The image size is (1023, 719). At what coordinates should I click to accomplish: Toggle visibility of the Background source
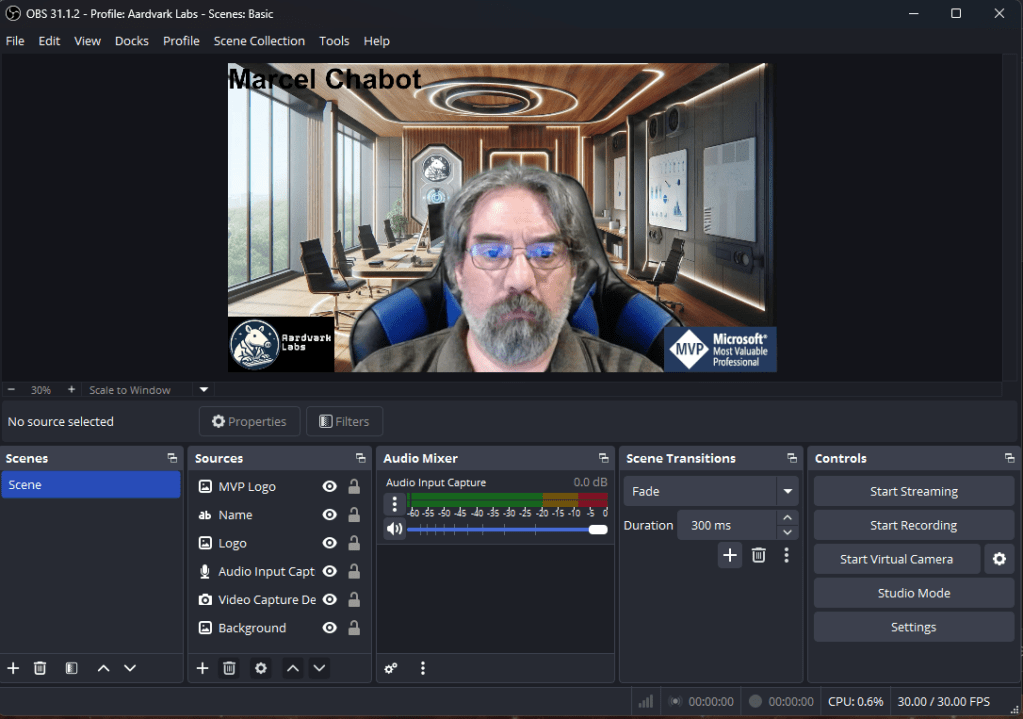pyautogui.click(x=329, y=628)
